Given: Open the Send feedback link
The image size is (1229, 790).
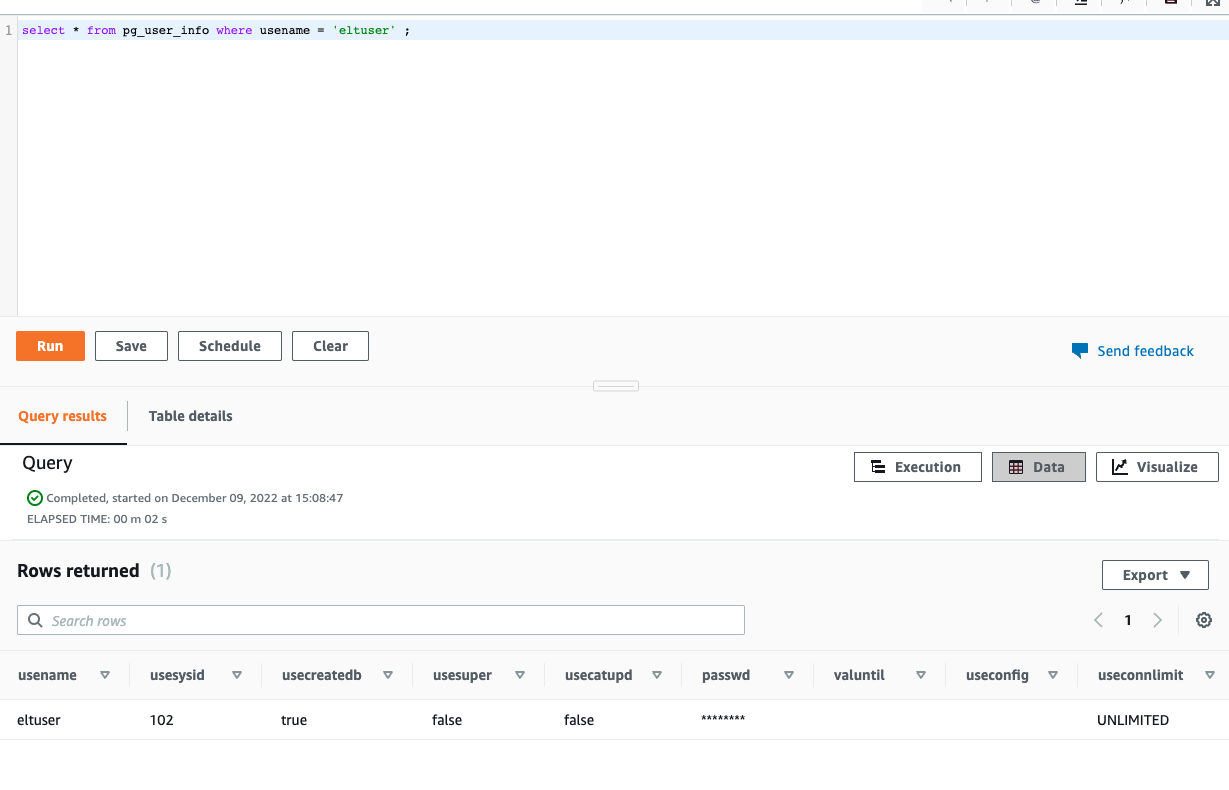Looking at the screenshot, I should click(x=1145, y=351).
